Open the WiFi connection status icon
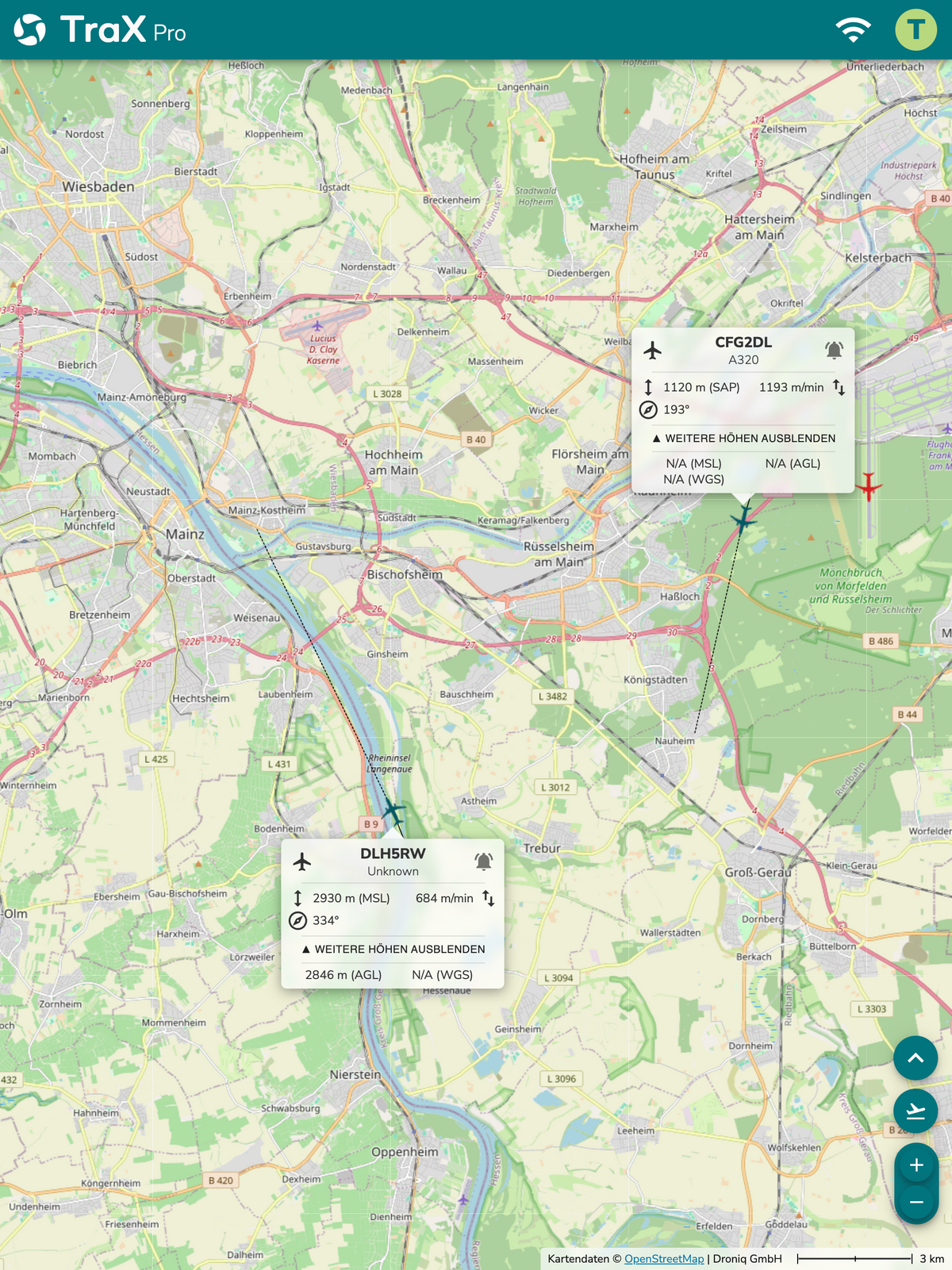Screen dimensions: 952x1270 coord(854,30)
